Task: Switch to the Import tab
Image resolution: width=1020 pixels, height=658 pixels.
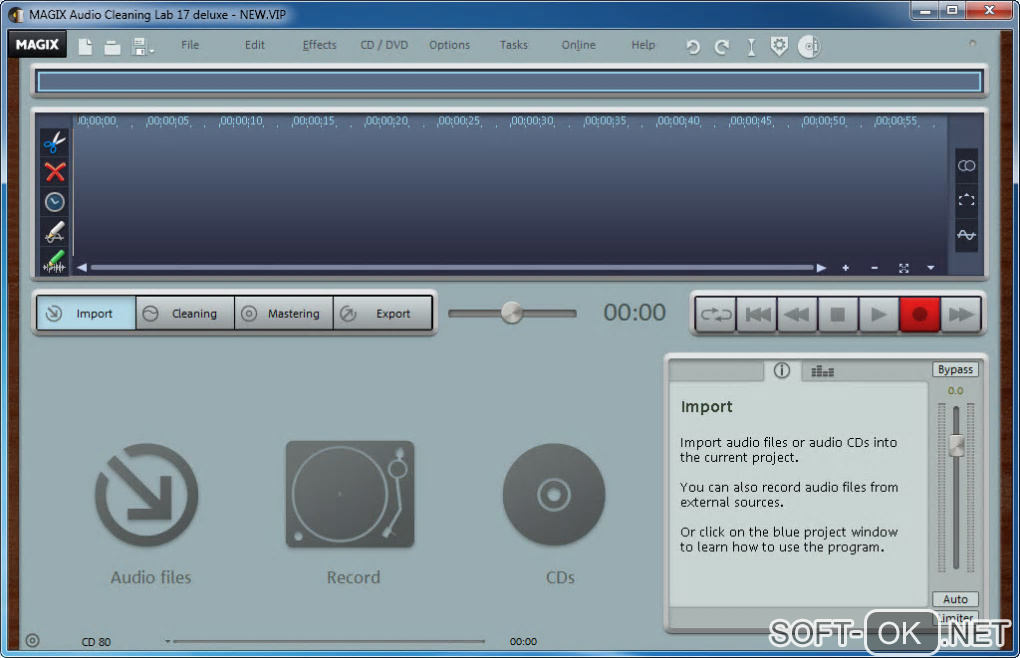Action: 86,313
